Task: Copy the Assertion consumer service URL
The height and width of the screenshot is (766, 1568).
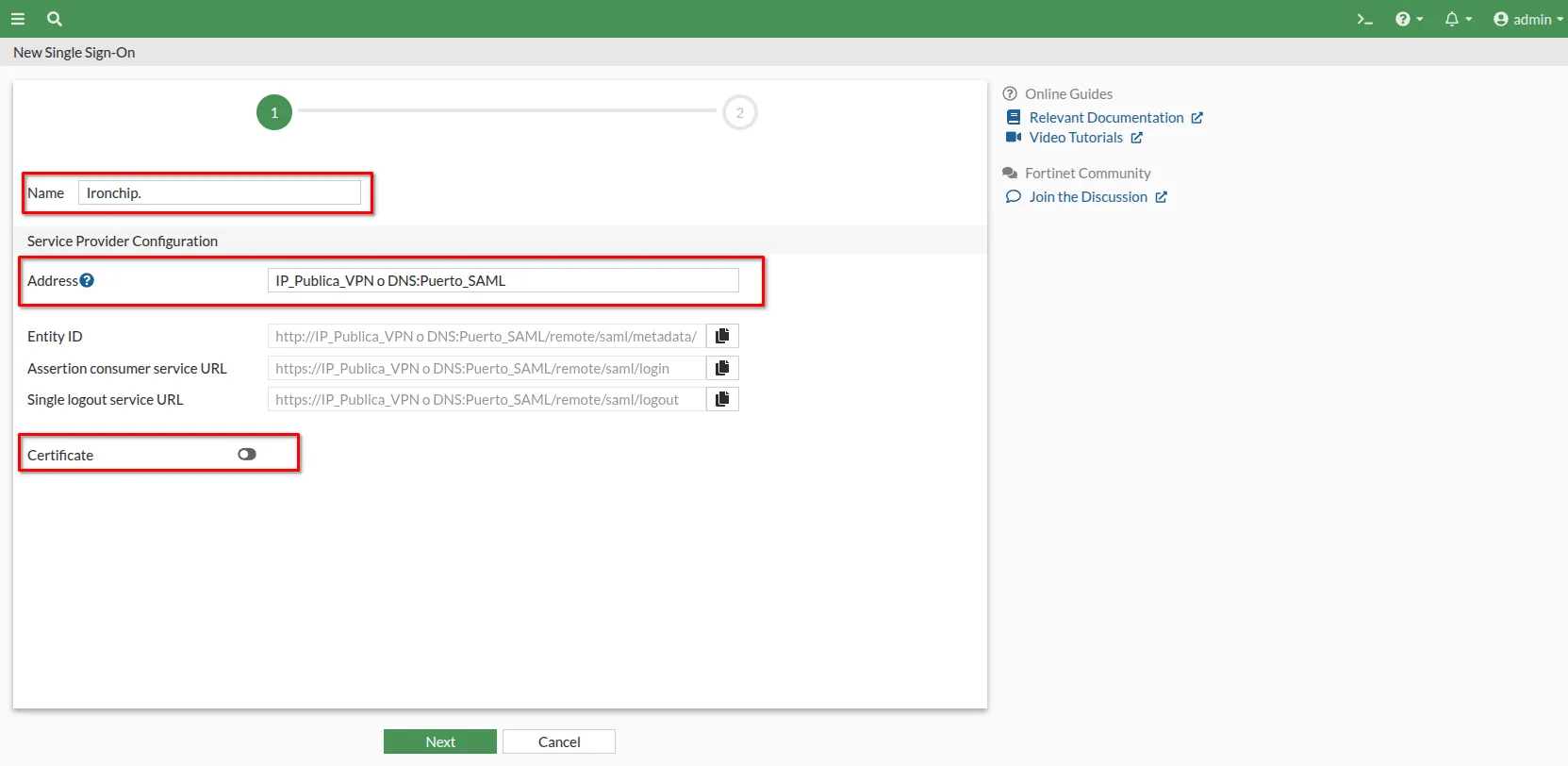Action: pyautogui.click(x=722, y=368)
